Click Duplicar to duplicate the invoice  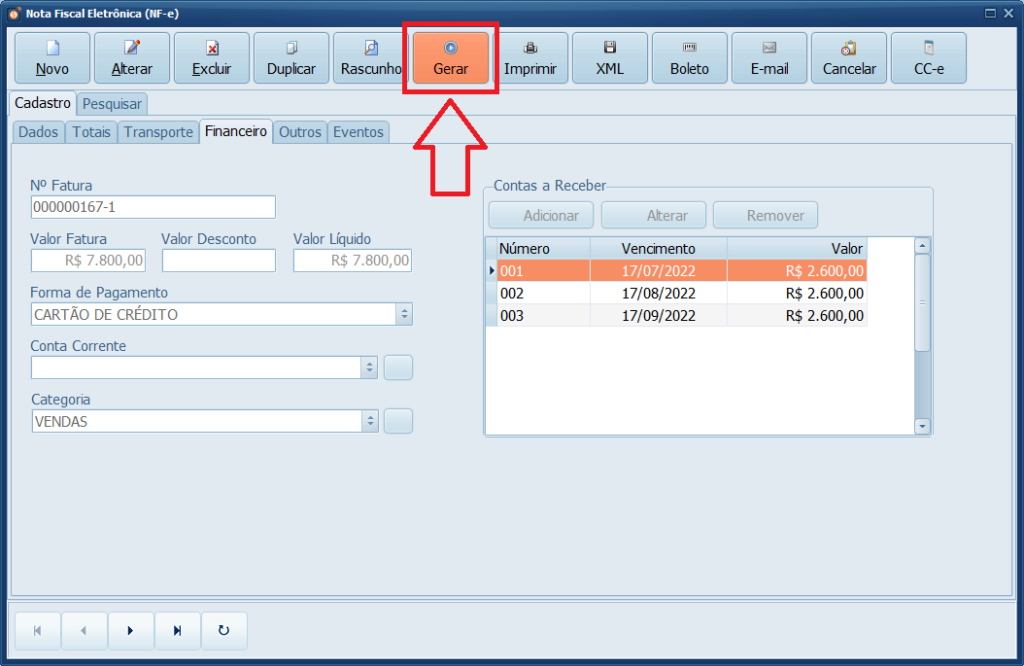291,58
